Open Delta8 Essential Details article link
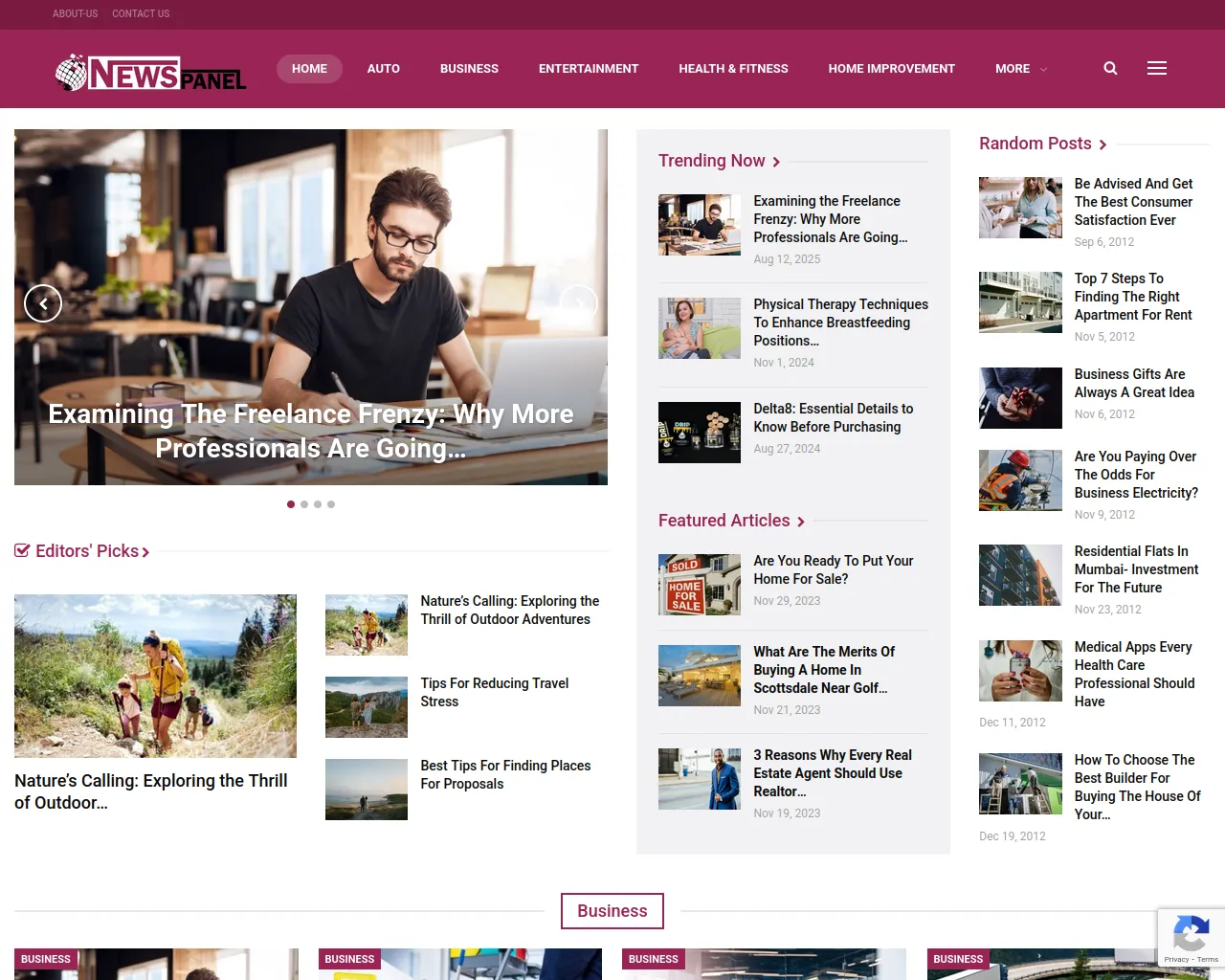 pyautogui.click(x=834, y=418)
